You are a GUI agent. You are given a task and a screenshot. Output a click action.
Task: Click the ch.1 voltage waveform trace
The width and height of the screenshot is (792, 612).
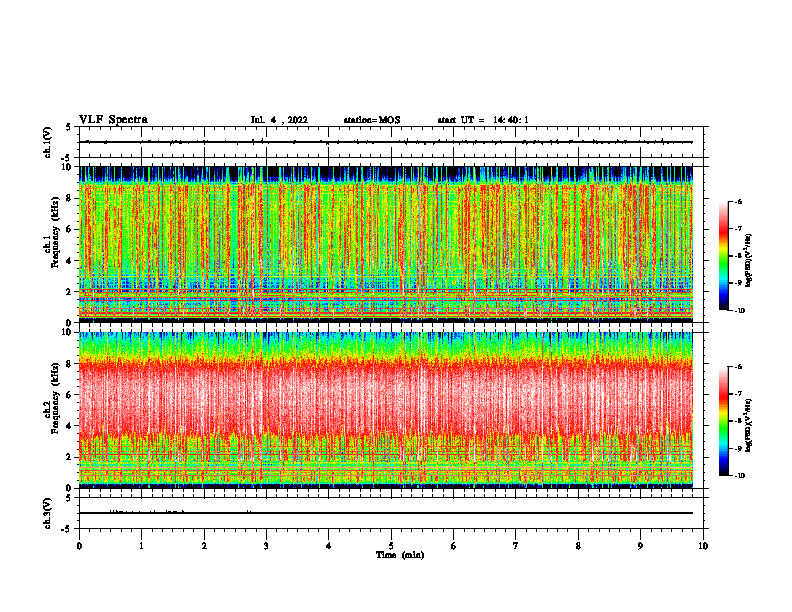click(386, 142)
